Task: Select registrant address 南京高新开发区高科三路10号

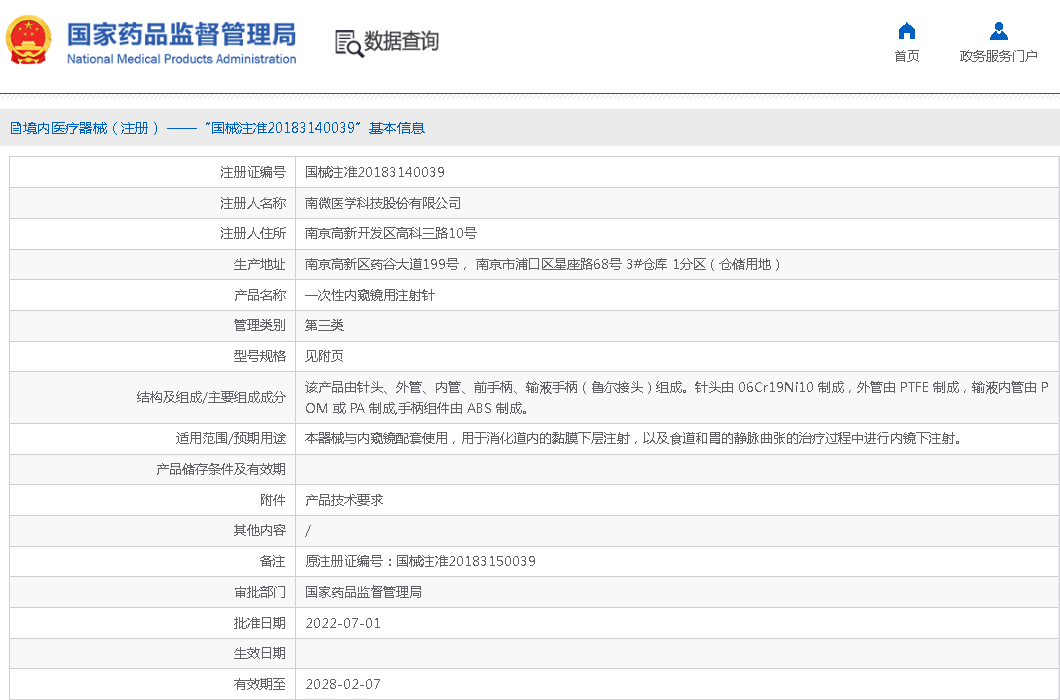Action: coord(391,233)
